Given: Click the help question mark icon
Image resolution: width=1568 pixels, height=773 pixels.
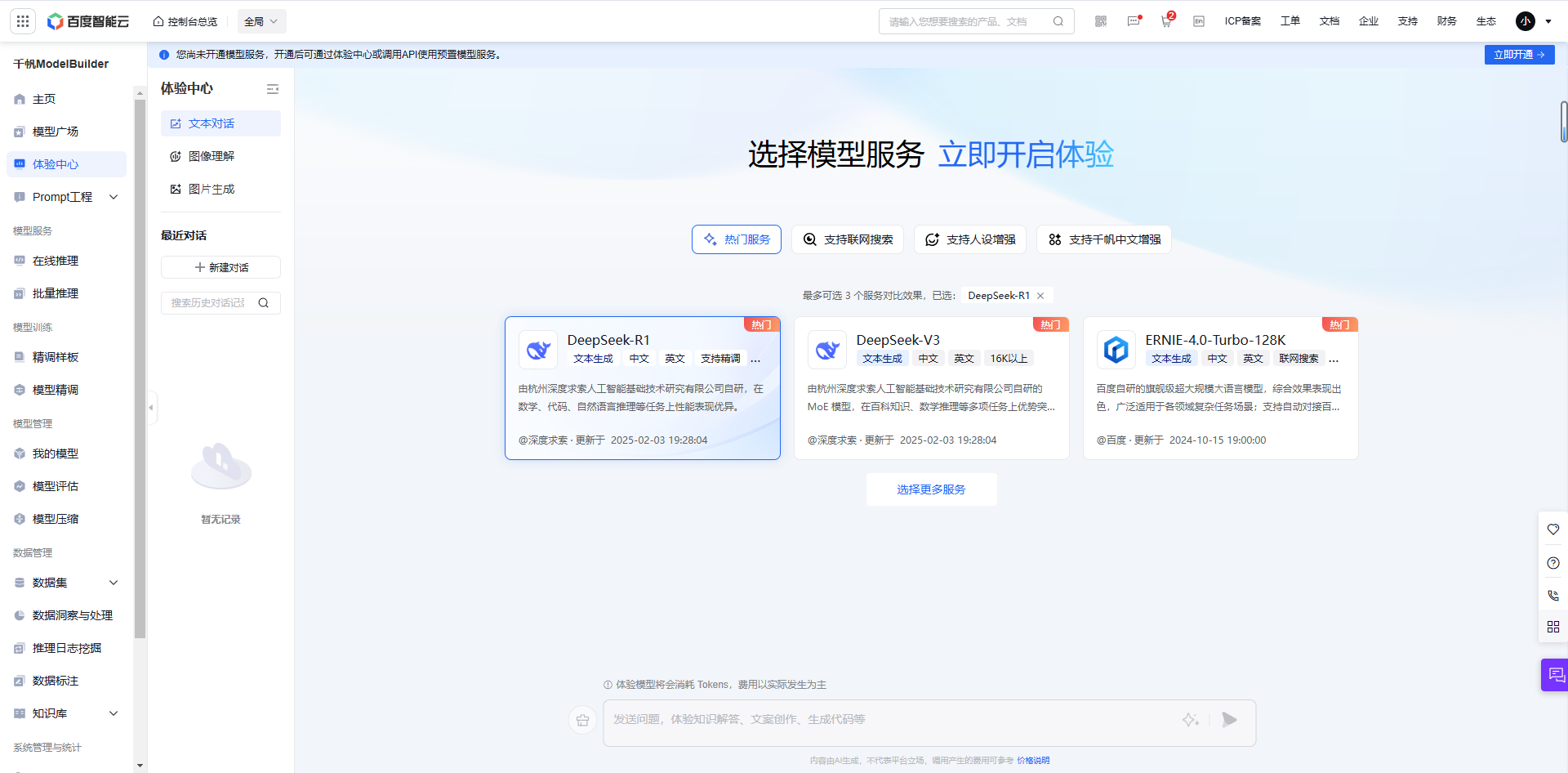Looking at the screenshot, I should [1553, 563].
